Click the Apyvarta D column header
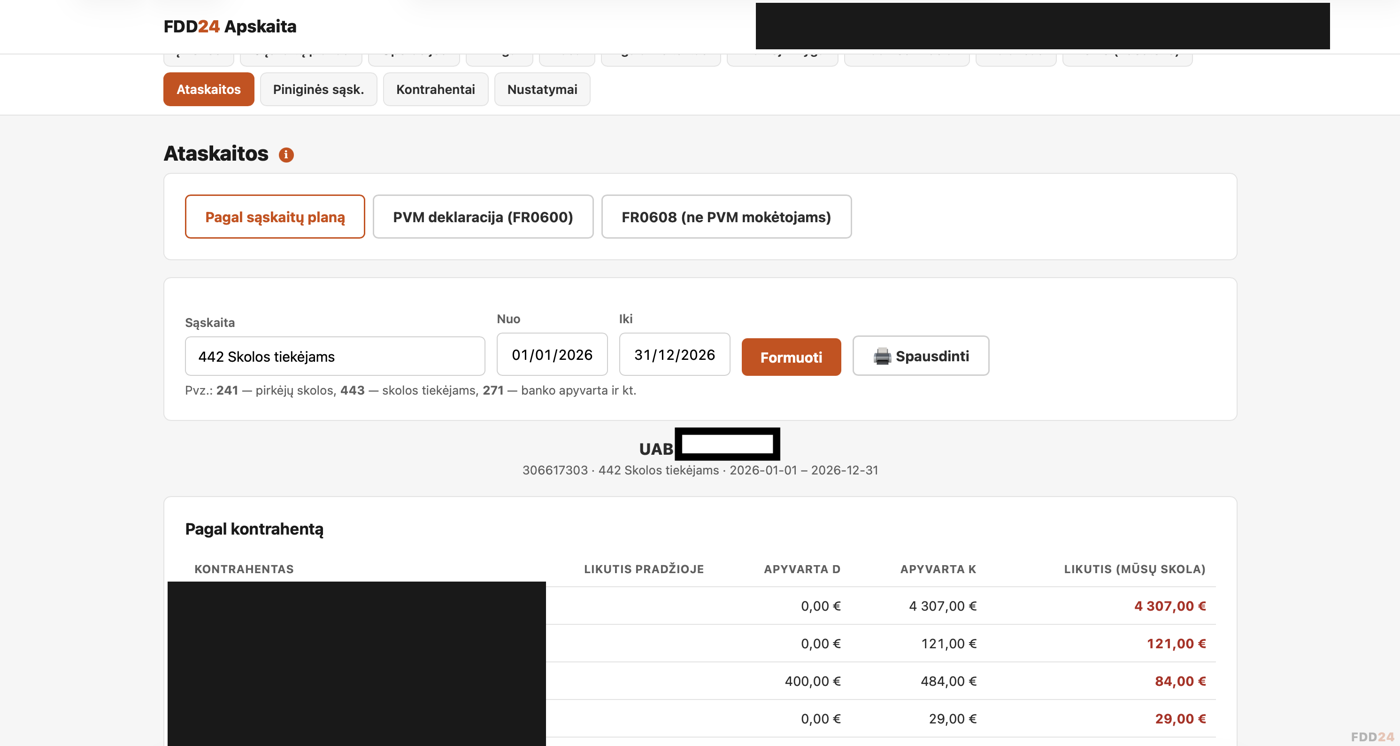1400x746 pixels. (802, 569)
